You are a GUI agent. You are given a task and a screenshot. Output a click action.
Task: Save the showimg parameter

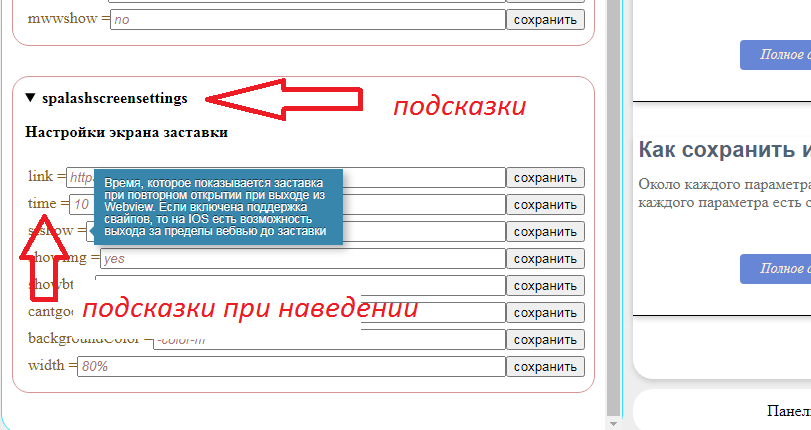545,258
